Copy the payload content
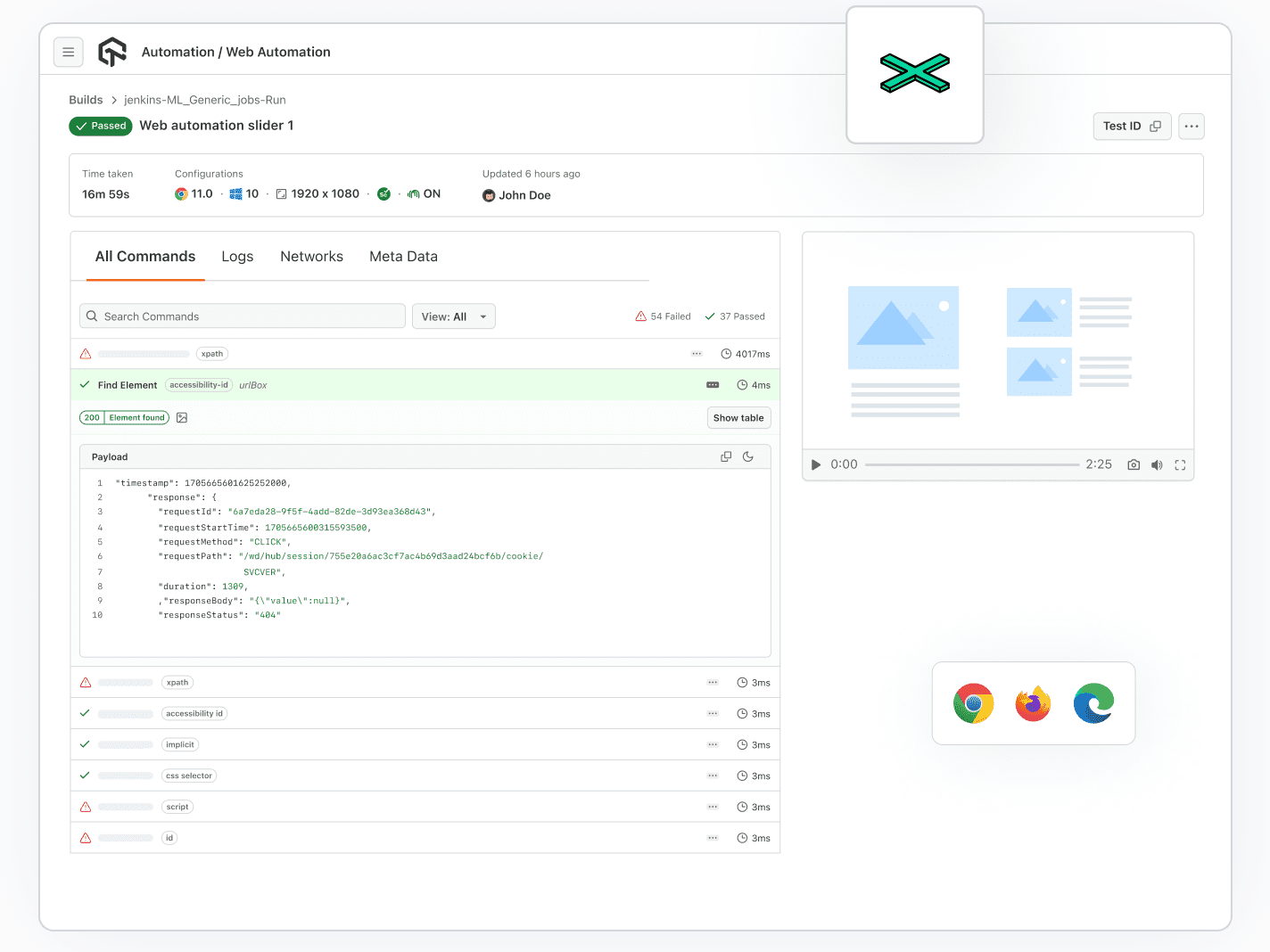This screenshot has width=1270, height=952. 726,456
